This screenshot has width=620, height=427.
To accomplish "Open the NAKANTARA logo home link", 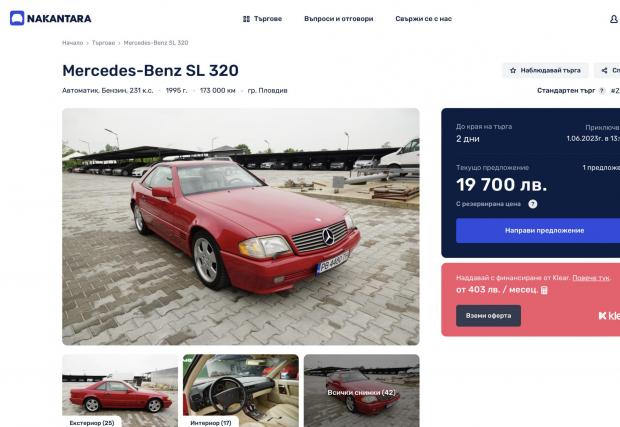I will (x=51, y=18).
